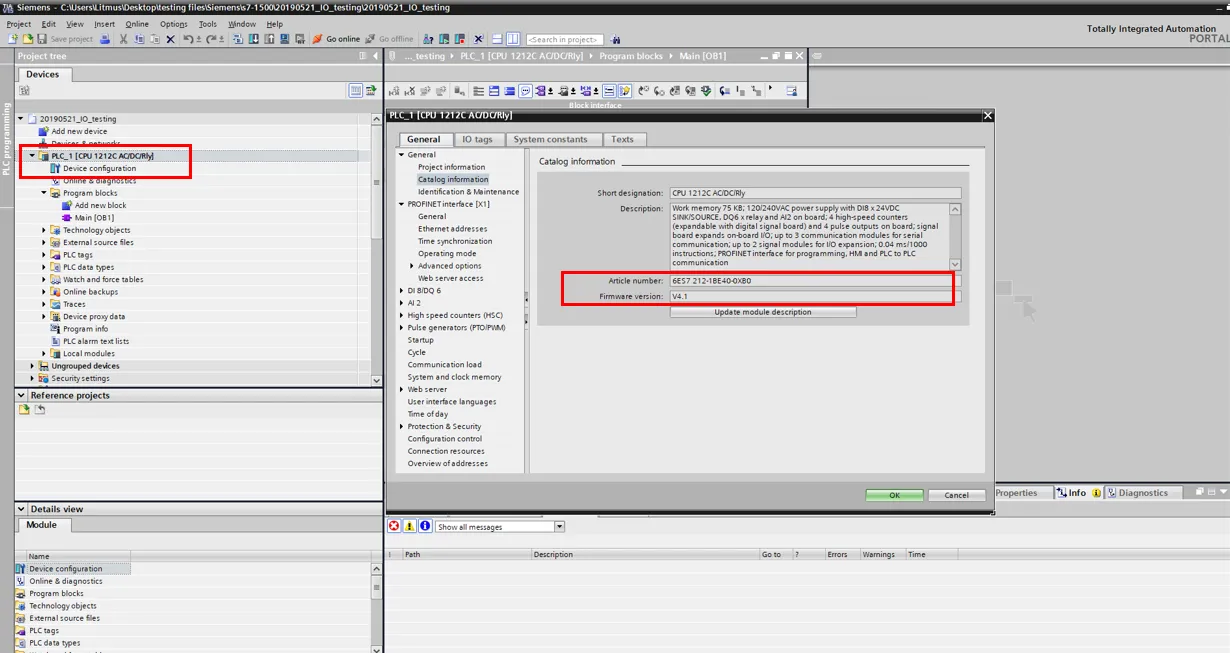
Task: Click the Upload from device icon
Action: [269, 39]
